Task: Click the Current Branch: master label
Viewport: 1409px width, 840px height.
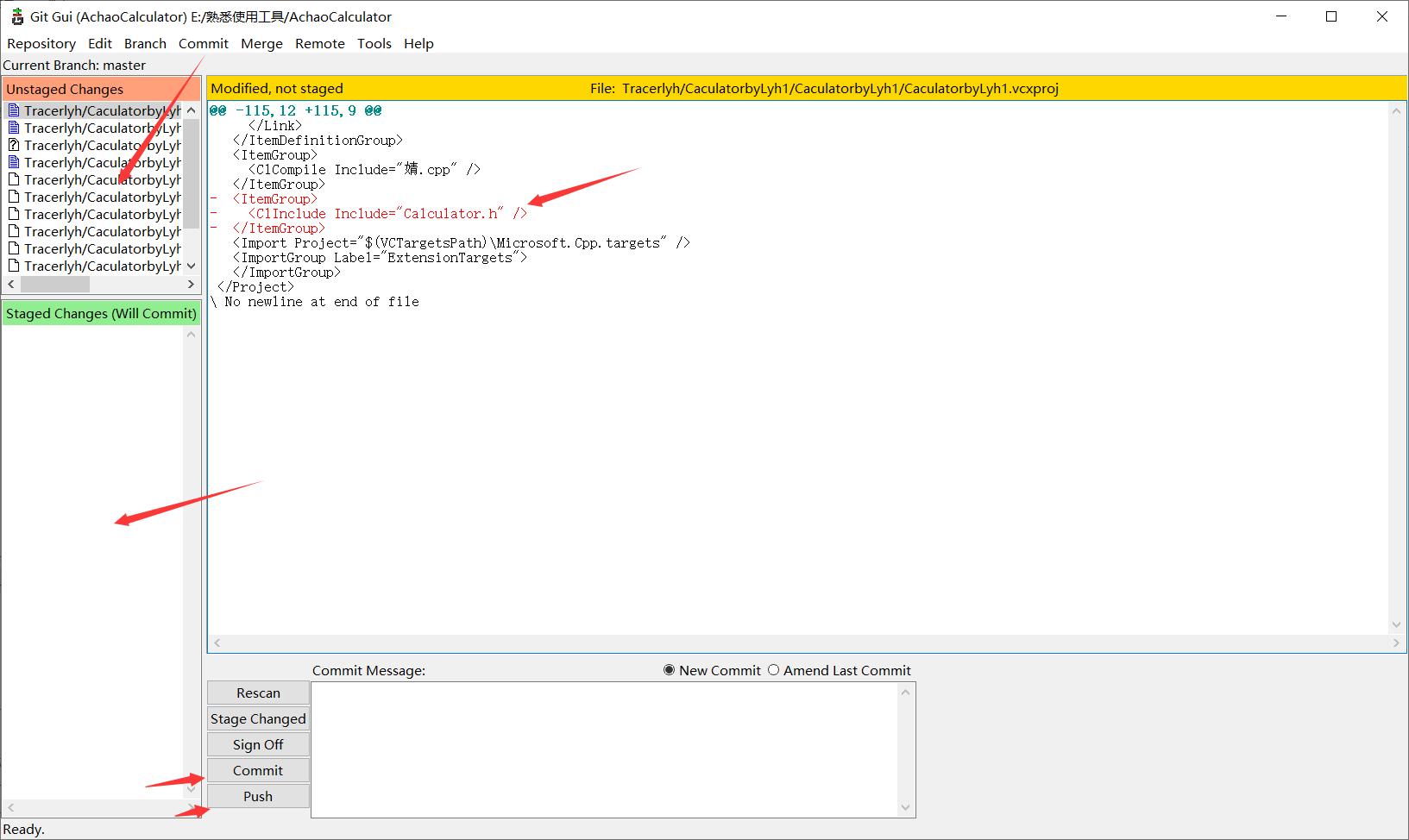Action: (x=74, y=65)
